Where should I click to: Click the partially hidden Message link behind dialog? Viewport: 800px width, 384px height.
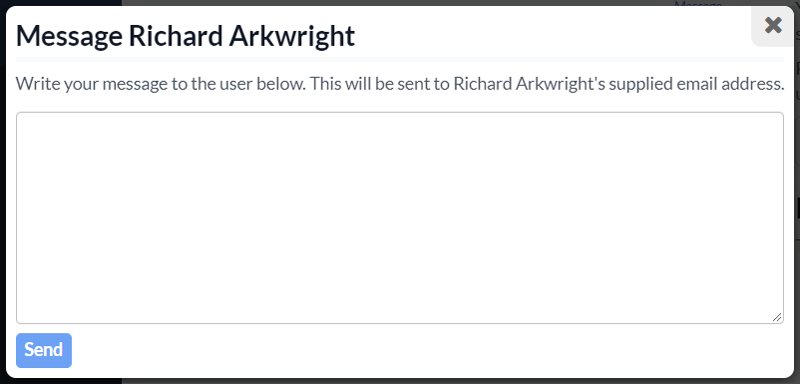tap(698, 4)
